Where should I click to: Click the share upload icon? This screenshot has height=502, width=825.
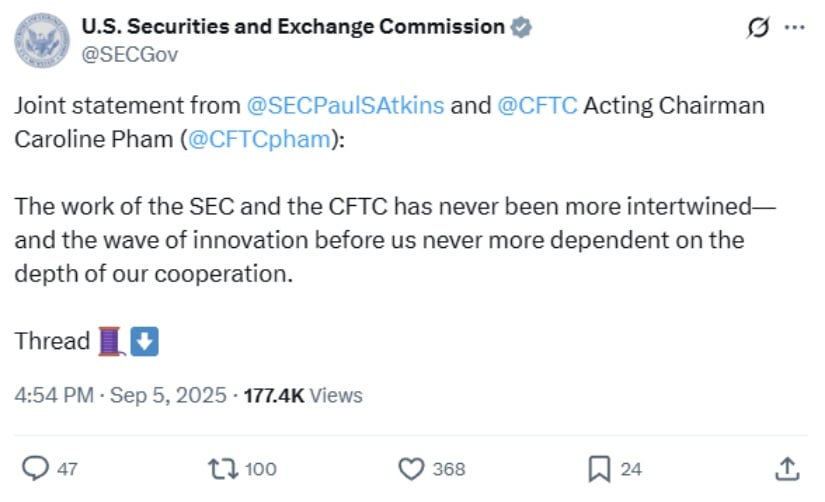[x=787, y=468]
